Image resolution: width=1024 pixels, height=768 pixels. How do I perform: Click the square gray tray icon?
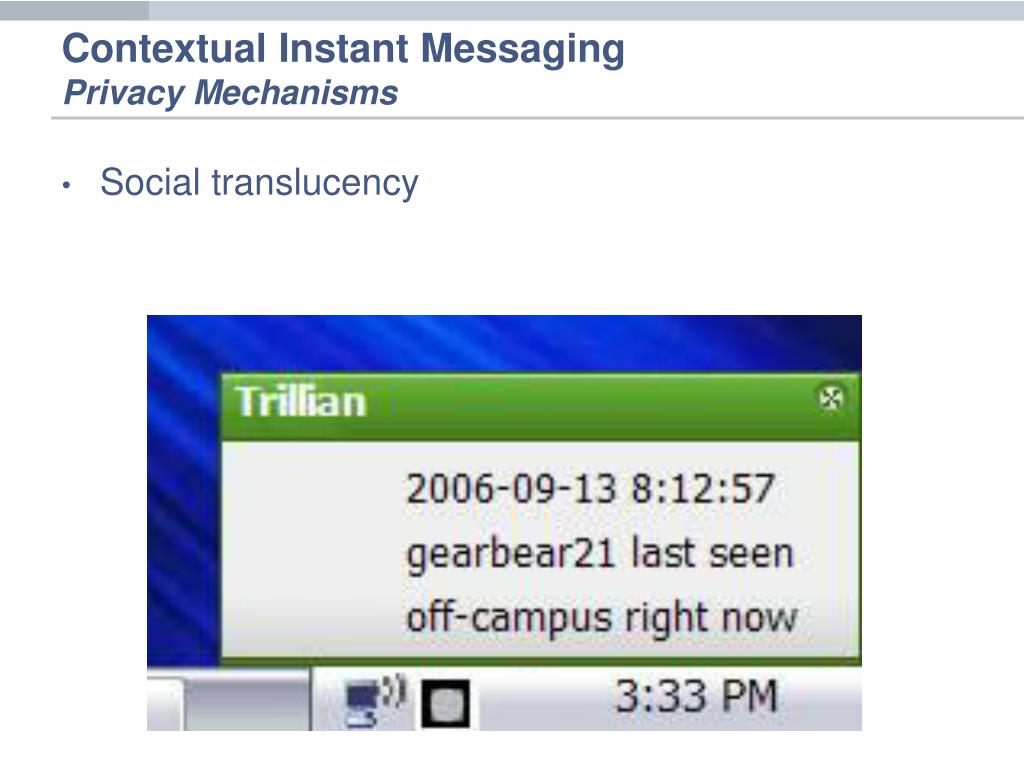445,704
